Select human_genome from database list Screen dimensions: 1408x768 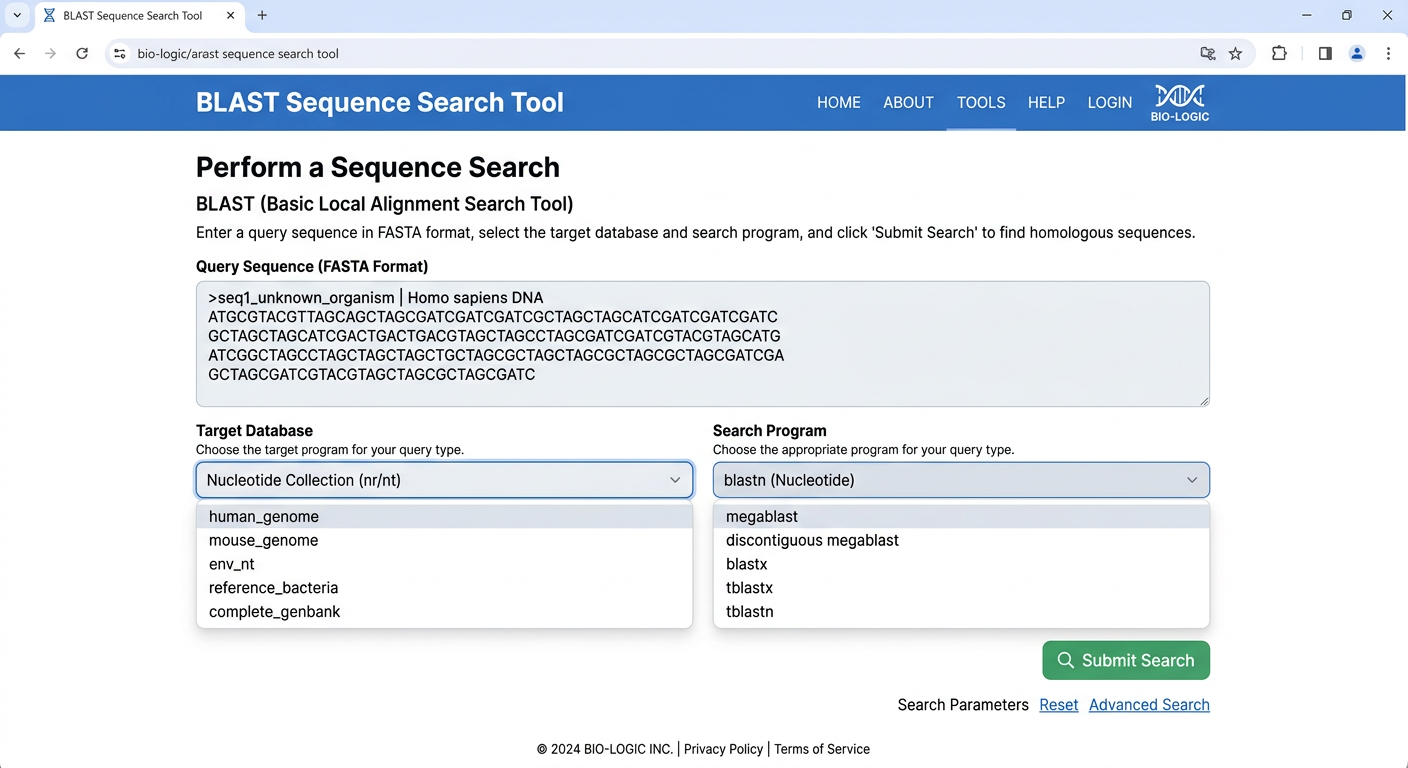[264, 517]
